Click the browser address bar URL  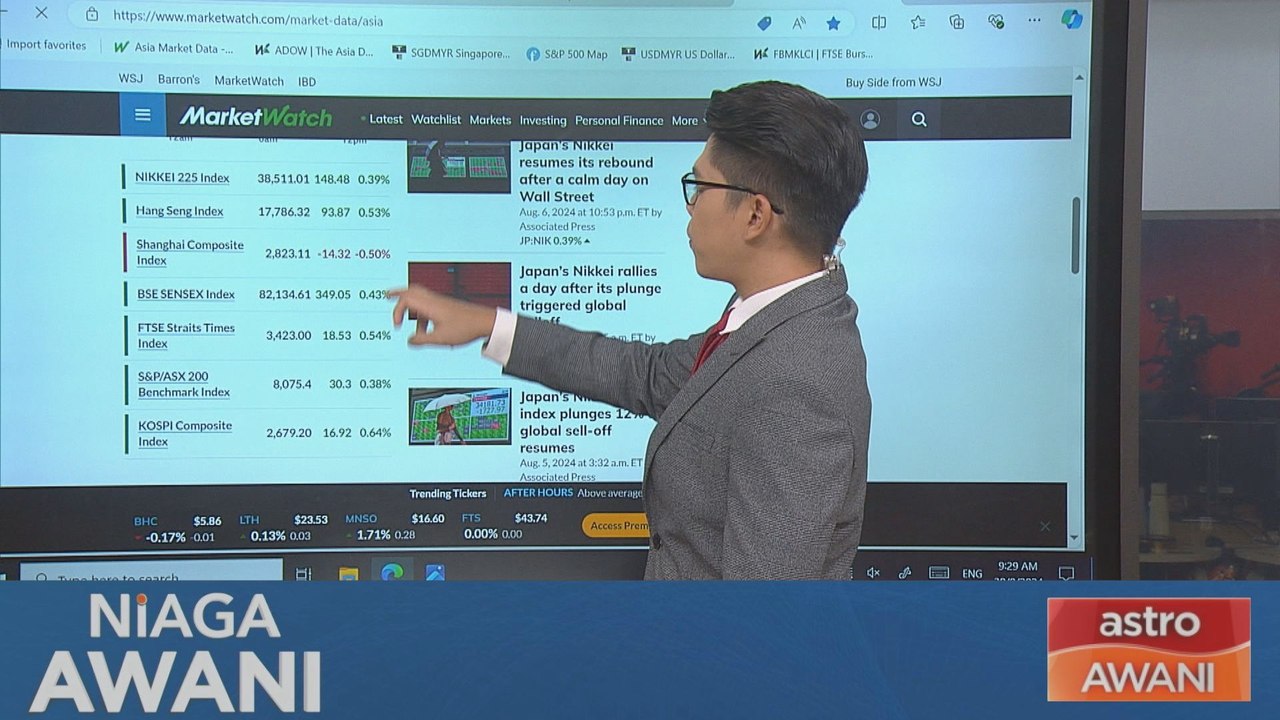(x=248, y=17)
